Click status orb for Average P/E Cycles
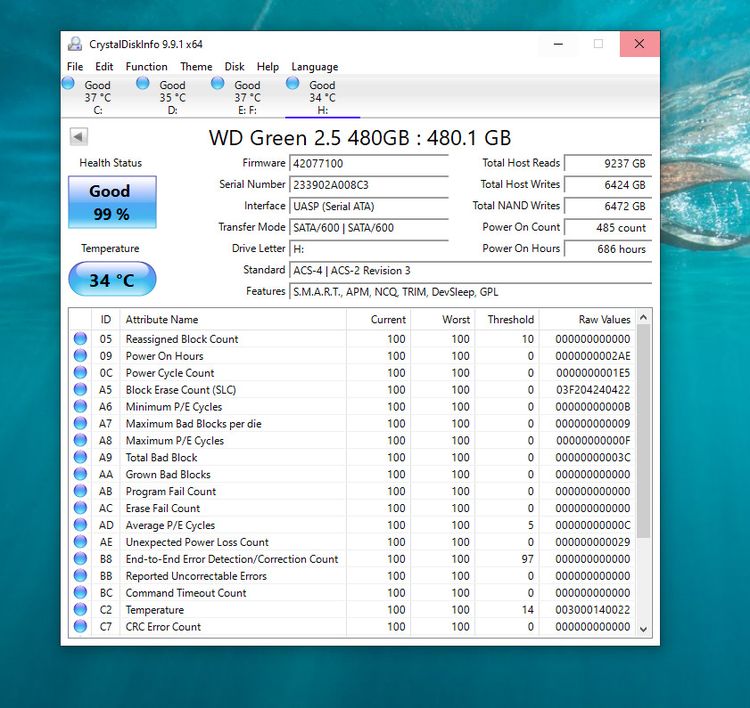This screenshot has width=750, height=708. point(80,525)
